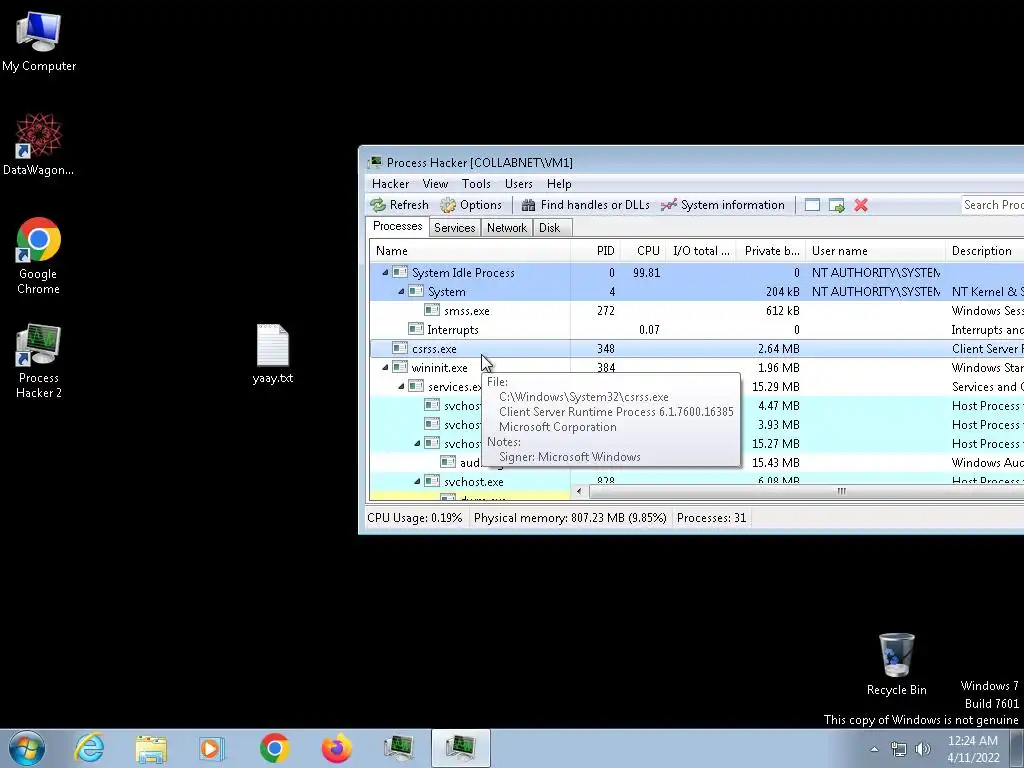The image size is (1024, 768).
Task: Sort by I/O total column header
Action: click(x=701, y=251)
